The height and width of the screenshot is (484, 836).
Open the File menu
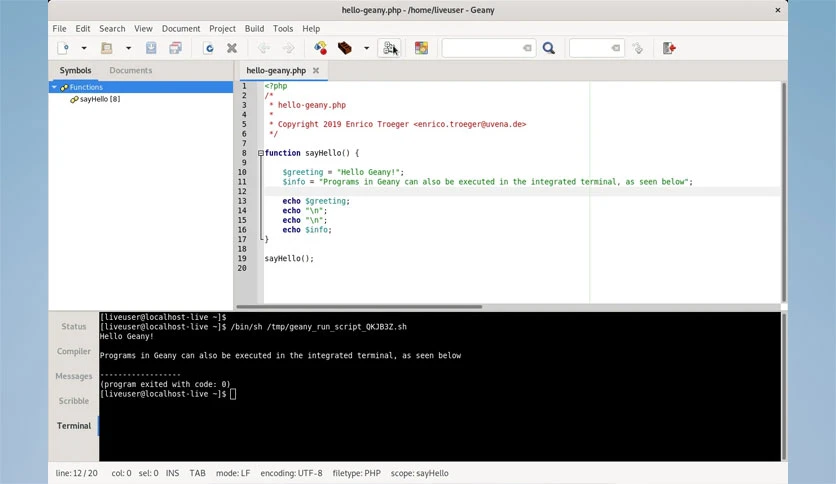click(x=59, y=29)
